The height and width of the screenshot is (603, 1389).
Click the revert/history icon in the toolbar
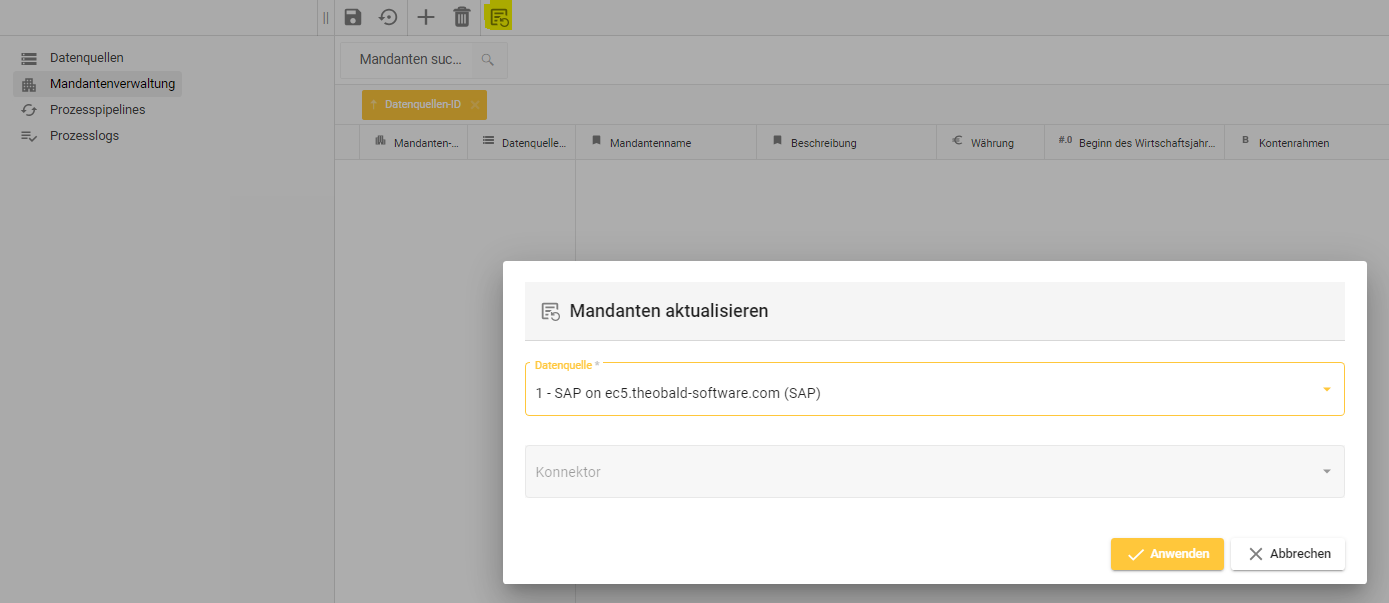388,17
